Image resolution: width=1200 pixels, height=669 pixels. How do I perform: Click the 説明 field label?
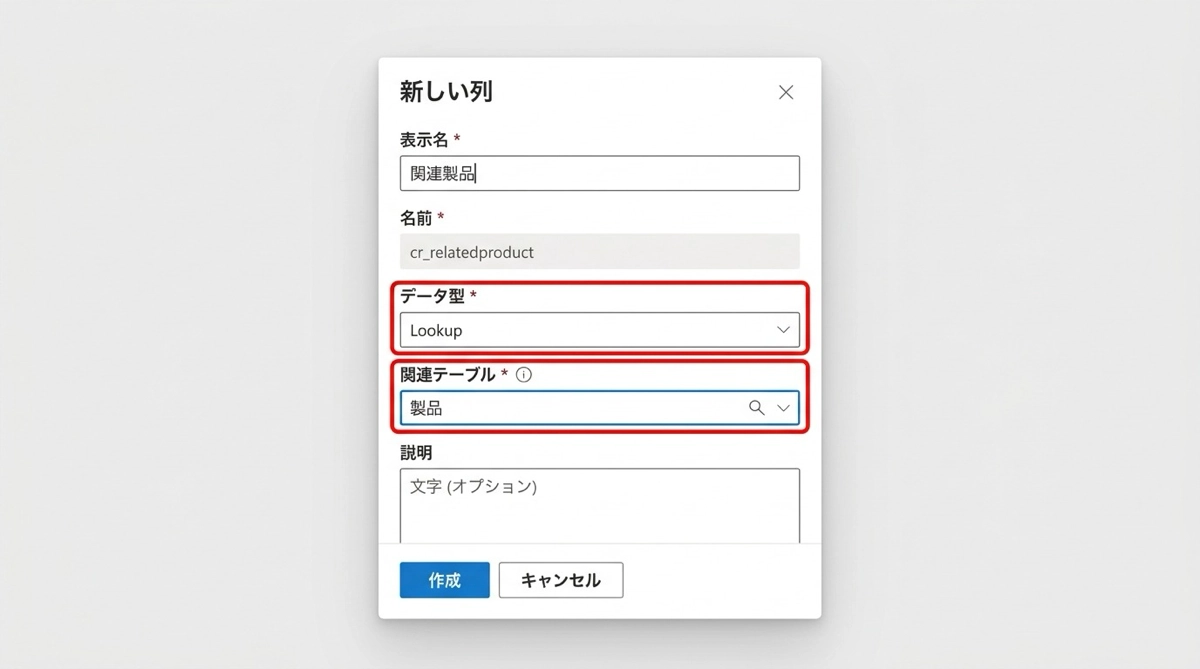click(416, 453)
